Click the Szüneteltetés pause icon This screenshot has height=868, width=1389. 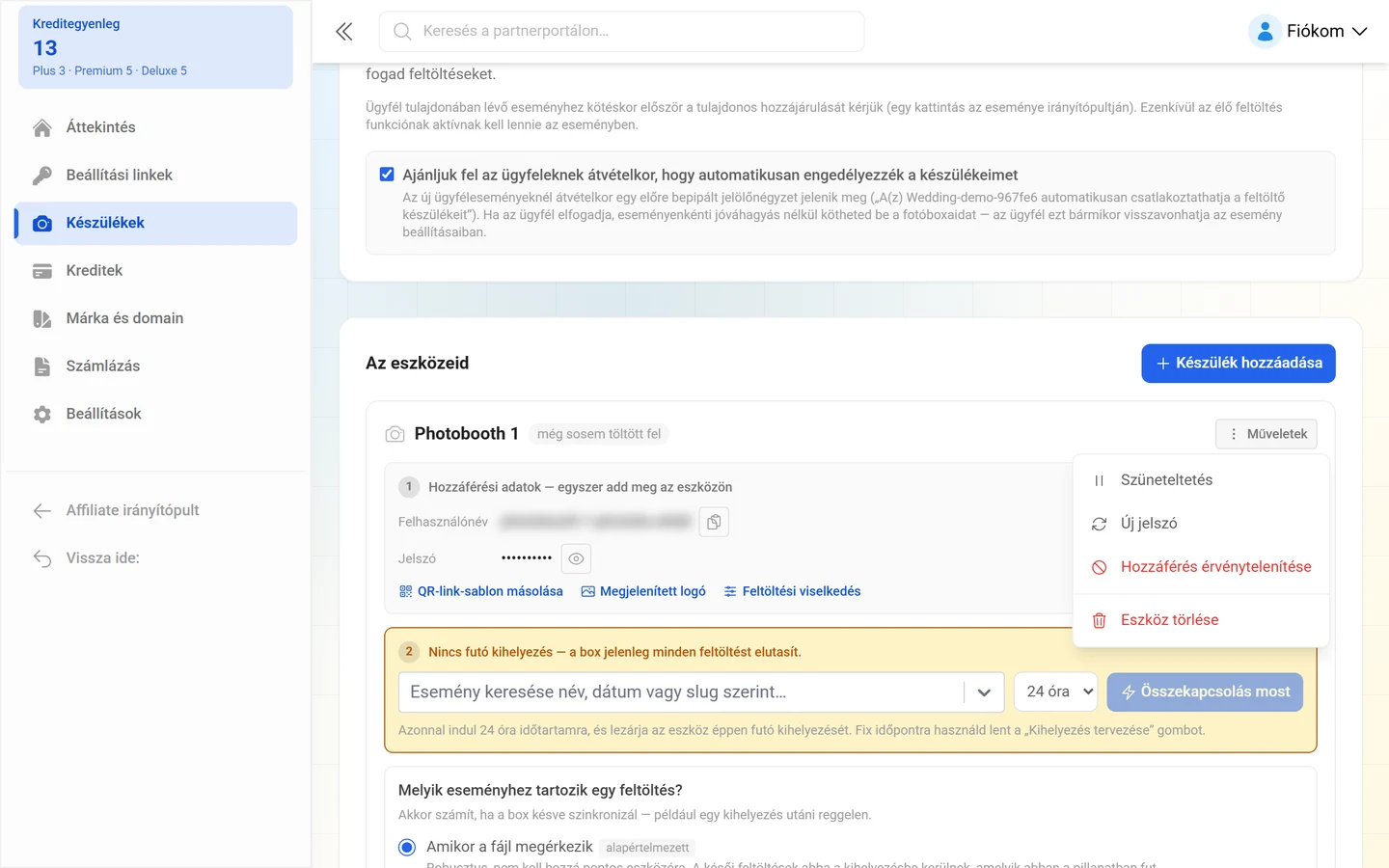tap(1099, 480)
